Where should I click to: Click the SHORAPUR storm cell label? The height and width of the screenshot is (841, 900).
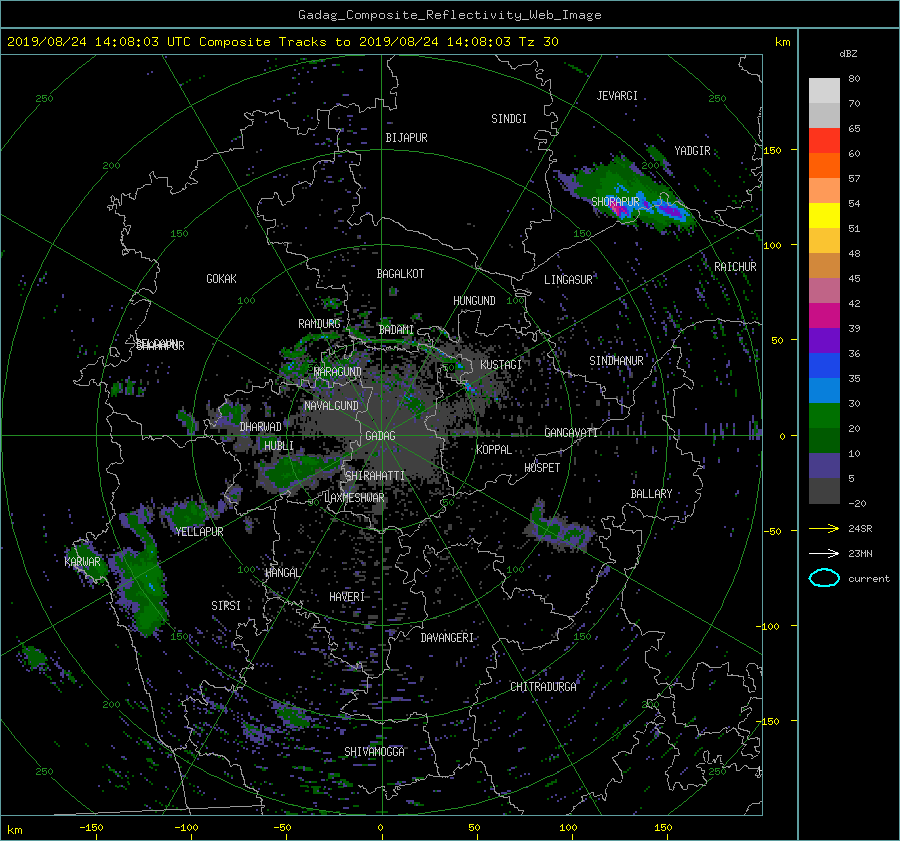[x=615, y=202]
